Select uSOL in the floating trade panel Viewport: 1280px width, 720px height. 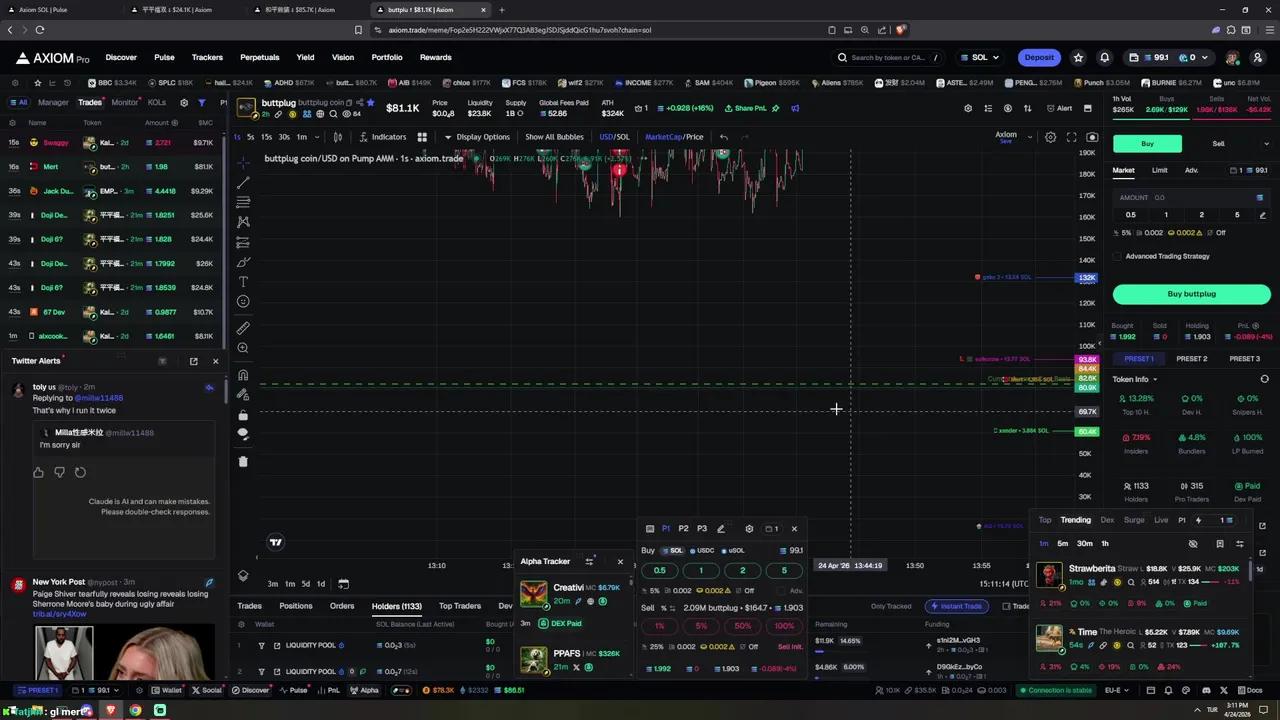pyautogui.click(x=734, y=550)
